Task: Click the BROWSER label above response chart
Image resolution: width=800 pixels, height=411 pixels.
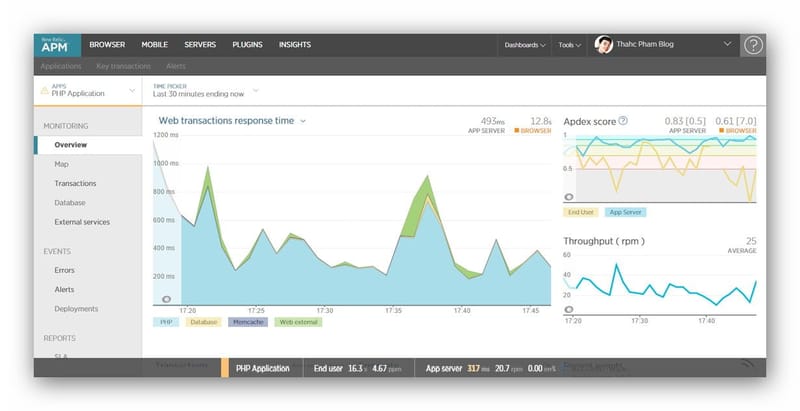Action: coord(533,131)
